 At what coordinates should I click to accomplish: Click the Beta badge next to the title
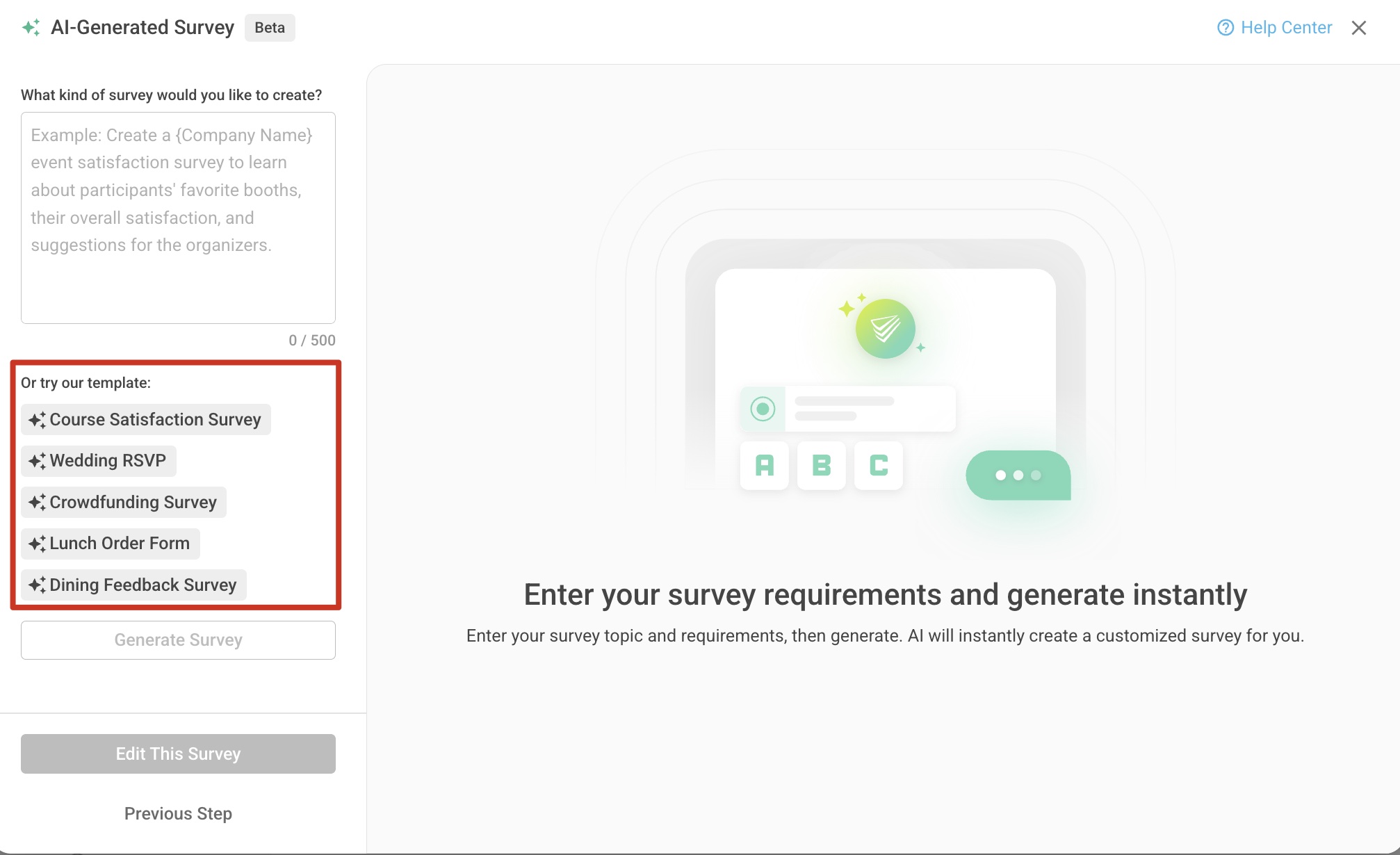270,28
